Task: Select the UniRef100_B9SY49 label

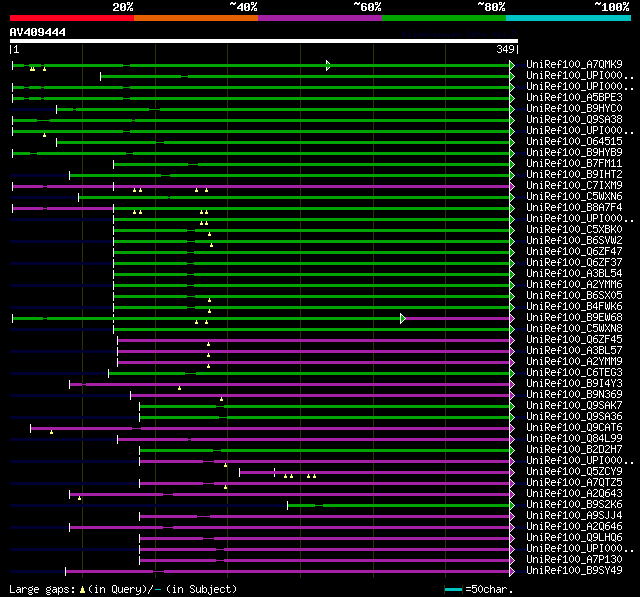Action: (574, 571)
